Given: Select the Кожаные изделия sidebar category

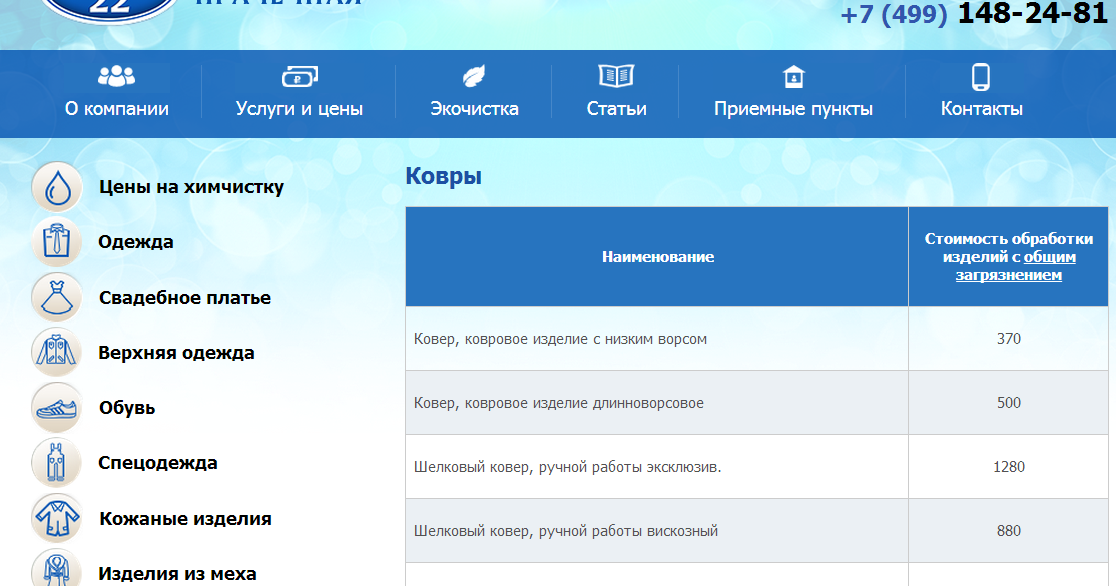Looking at the screenshot, I should [x=186, y=518].
